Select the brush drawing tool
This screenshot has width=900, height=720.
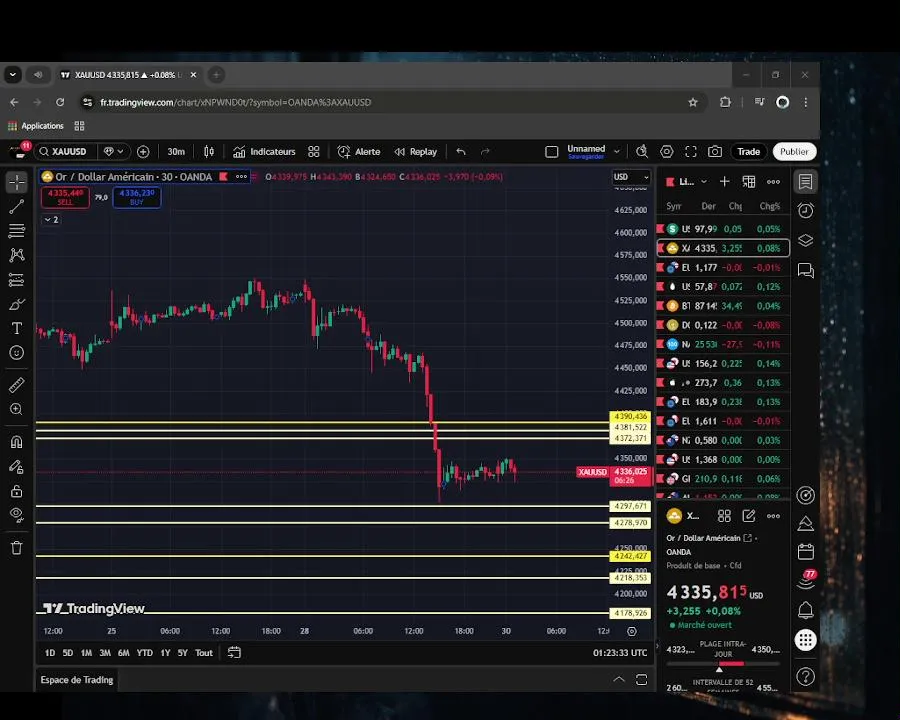pyautogui.click(x=17, y=304)
